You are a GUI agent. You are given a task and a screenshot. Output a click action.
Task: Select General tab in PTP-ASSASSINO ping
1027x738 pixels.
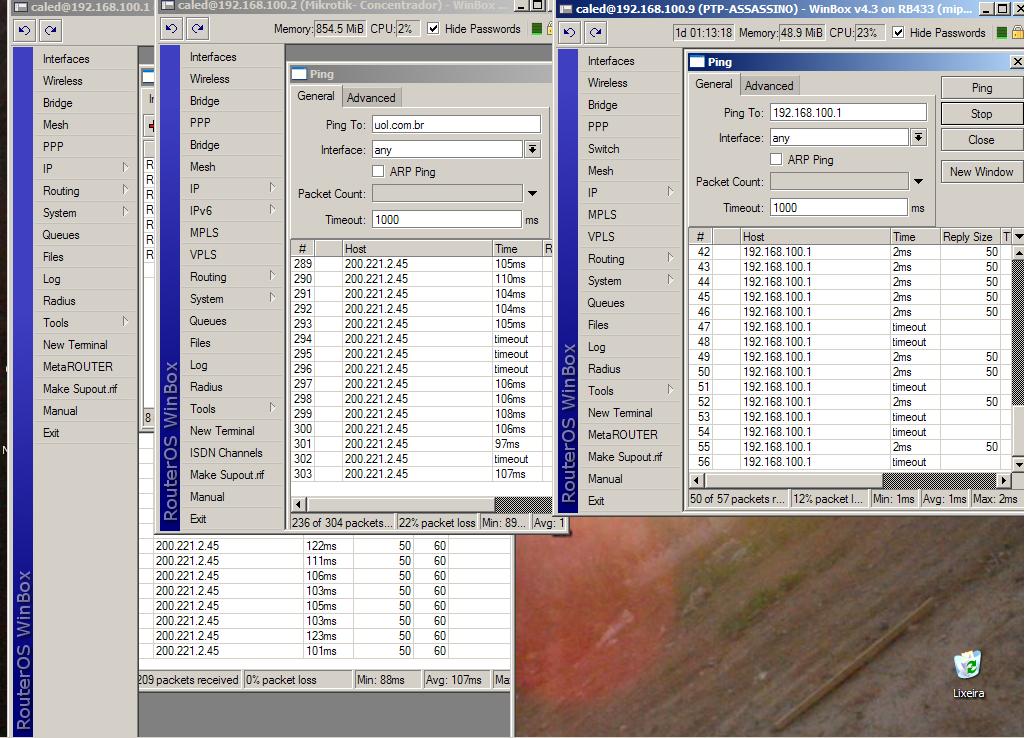click(x=714, y=84)
